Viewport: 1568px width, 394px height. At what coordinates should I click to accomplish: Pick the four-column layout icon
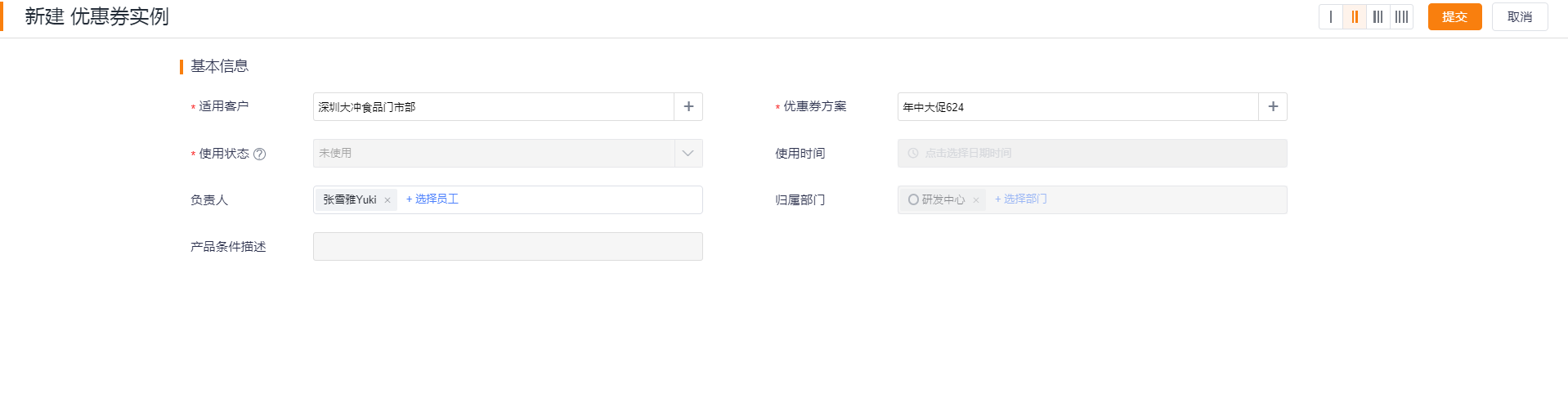point(1401,16)
